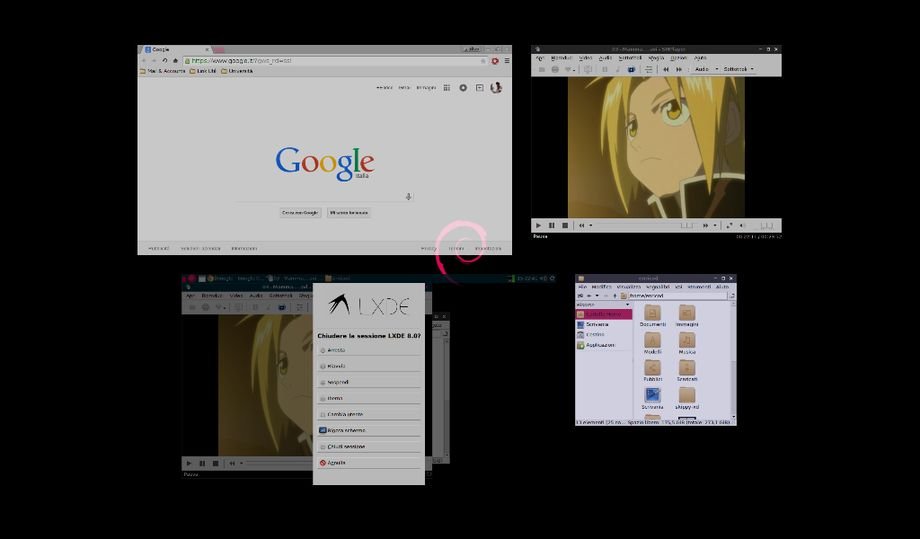
Task: Mute the SMPlayer volume icon
Action: coord(743,226)
